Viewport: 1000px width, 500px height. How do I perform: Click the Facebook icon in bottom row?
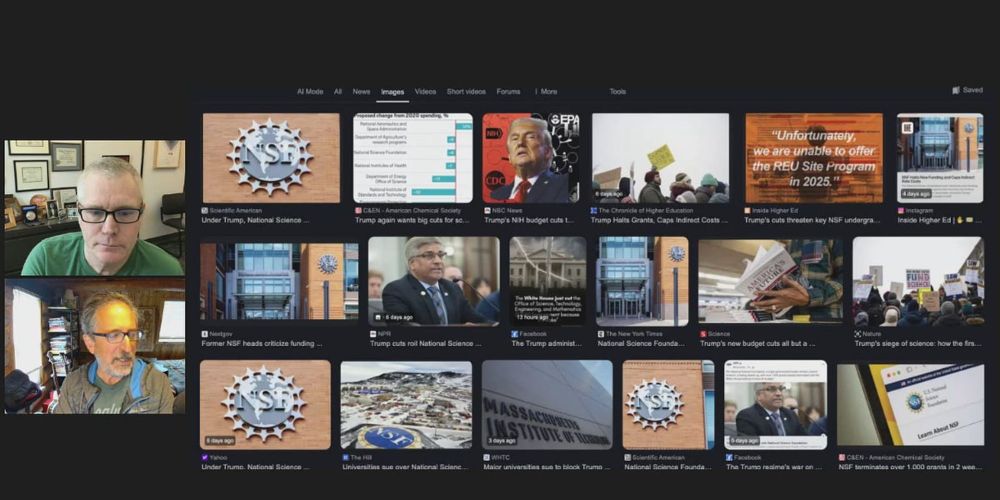click(729, 457)
